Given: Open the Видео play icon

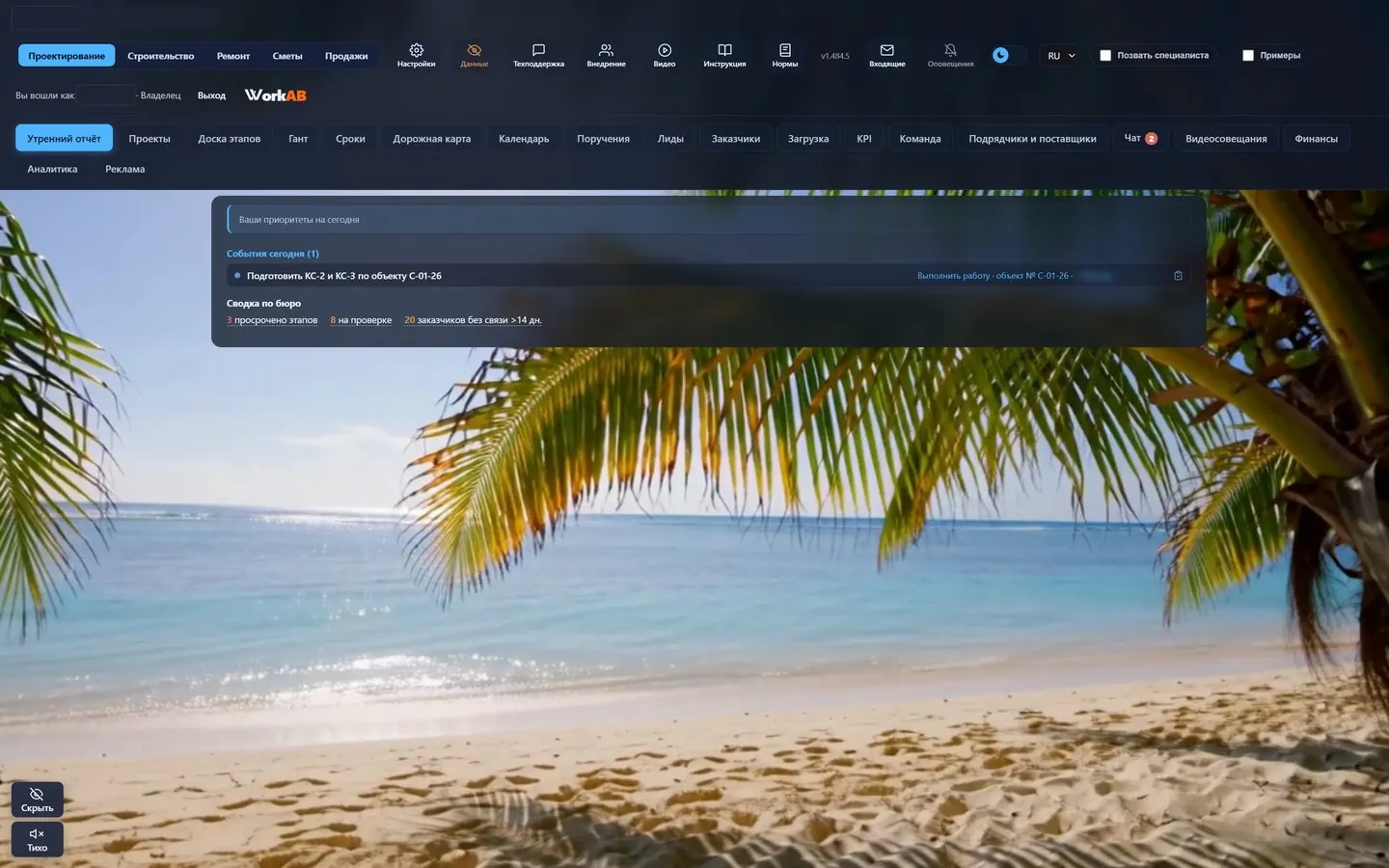Looking at the screenshot, I should (x=665, y=55).
